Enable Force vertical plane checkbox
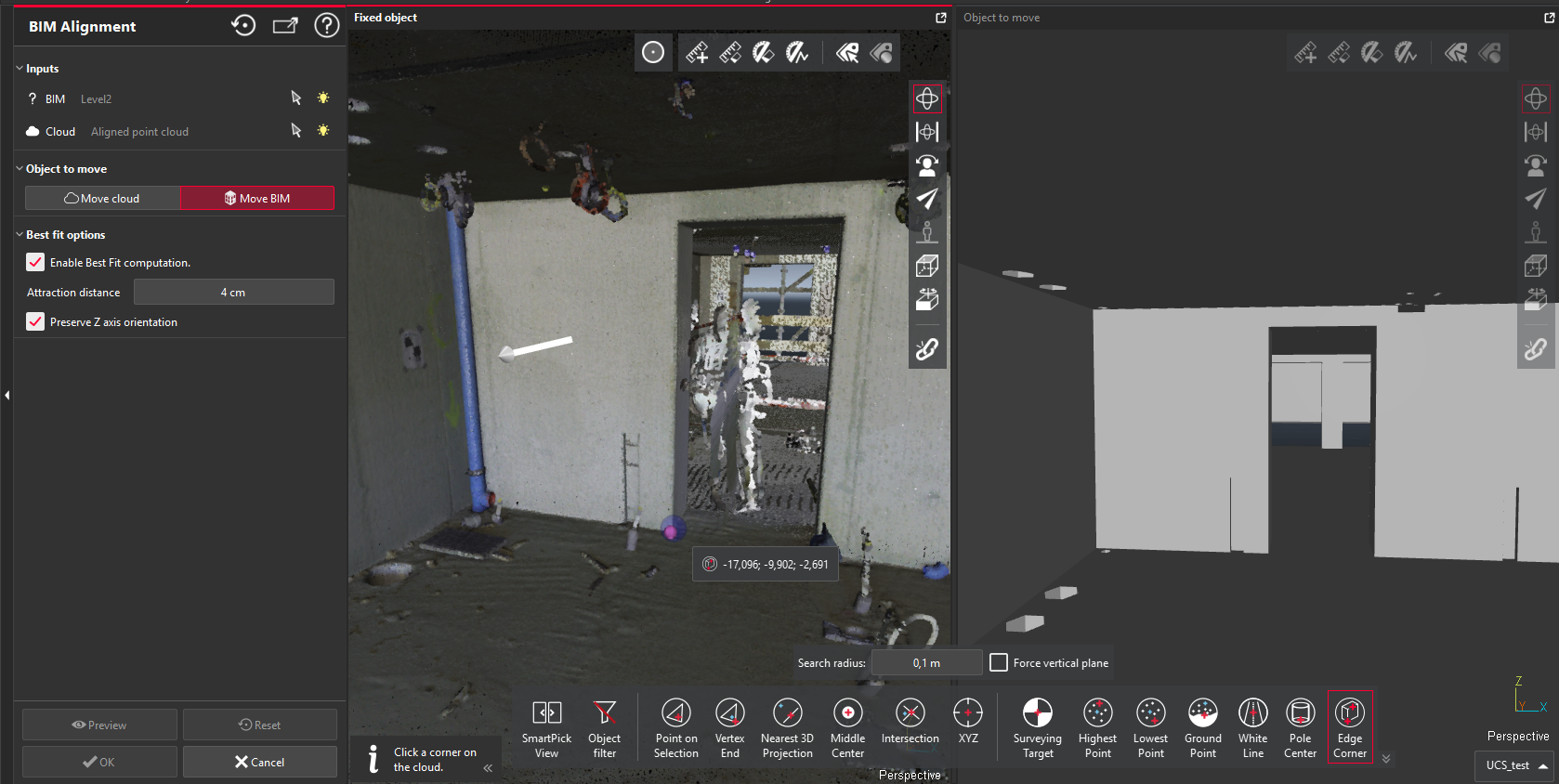This screenshot has width=1559, height=784. click(999, 662)
